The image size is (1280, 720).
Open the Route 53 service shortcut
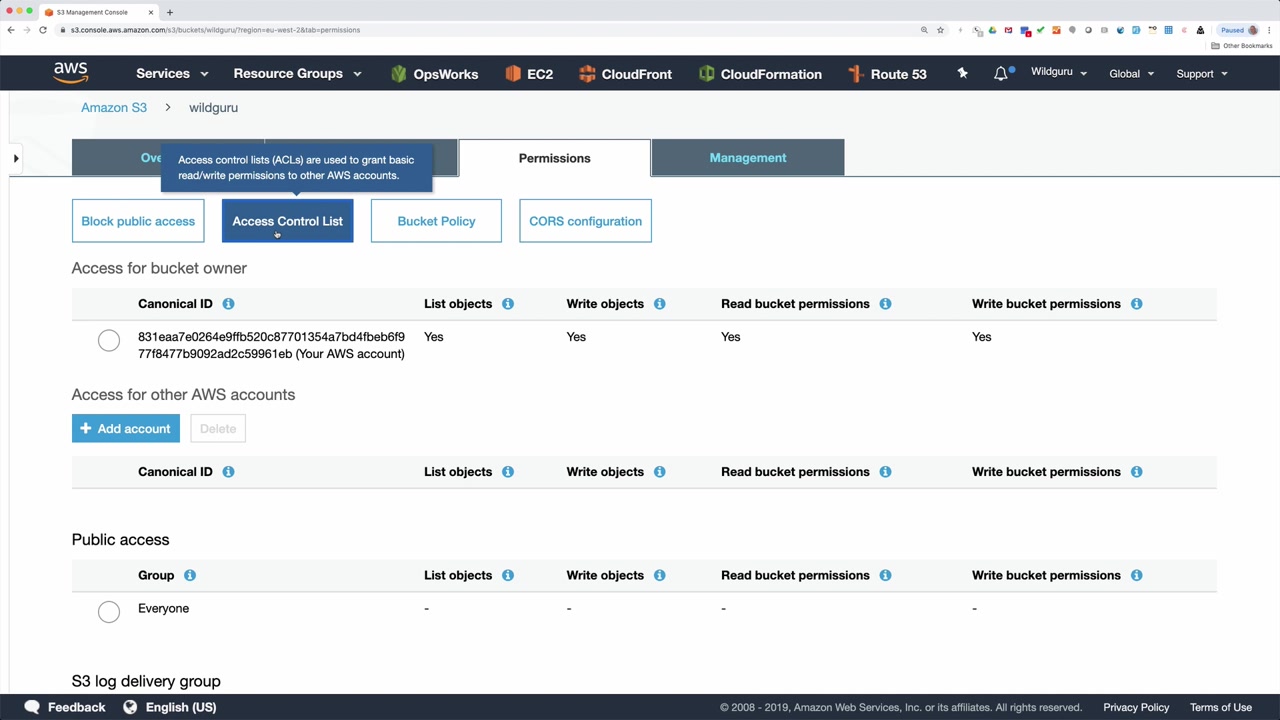click(x=887, y=74)
